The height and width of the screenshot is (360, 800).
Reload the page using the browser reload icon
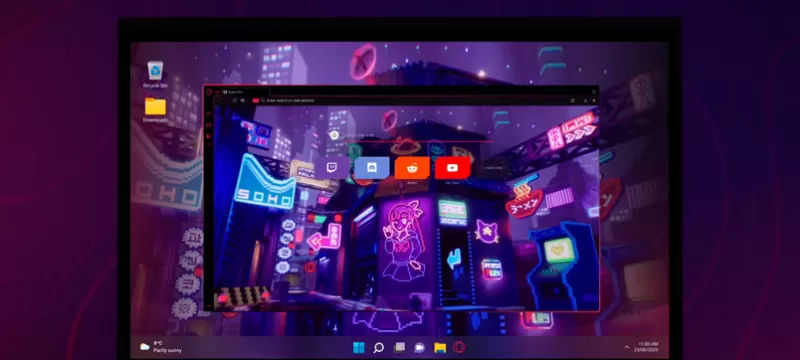click(x=234, y=100)
